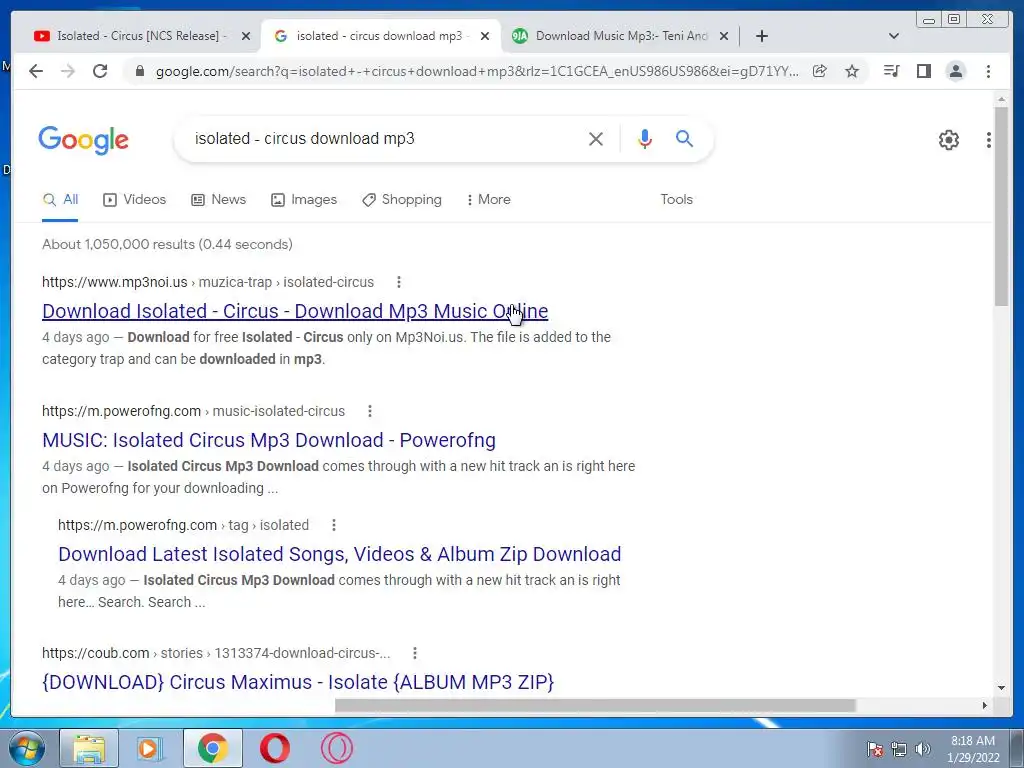Go to the Google logo homepage
The width and height of the screenshot is (1024, 768).
pyautogui.click(x=84, y=140)
